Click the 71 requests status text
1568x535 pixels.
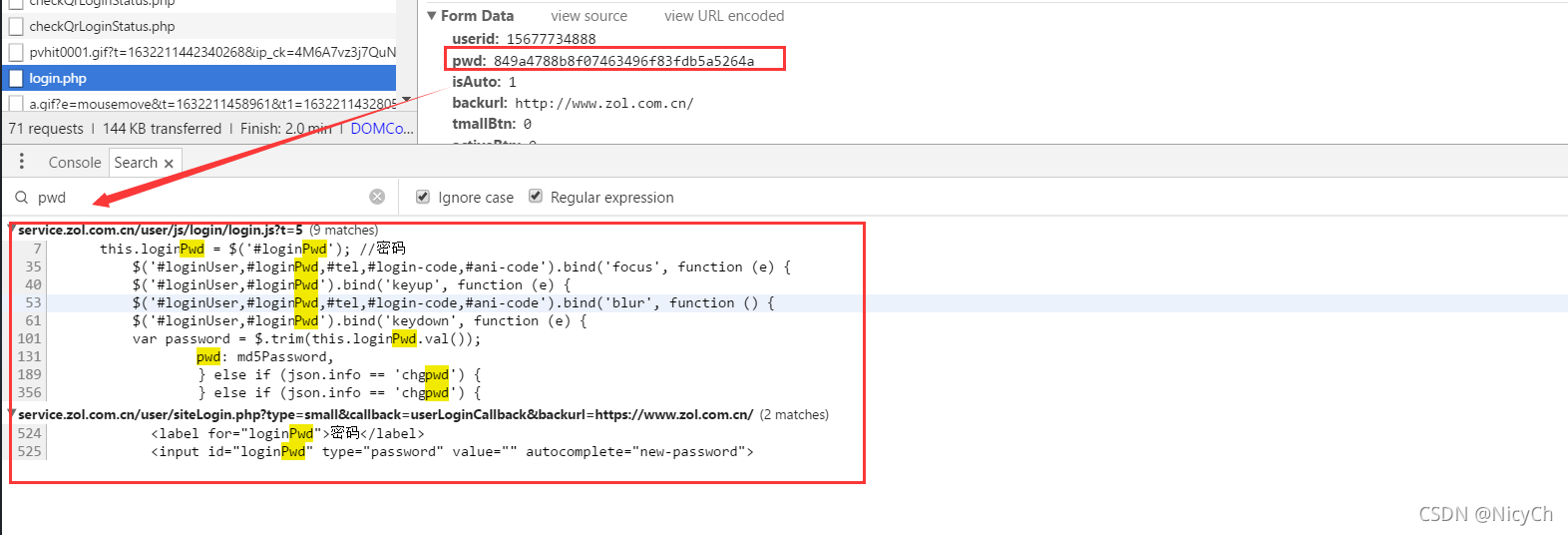tap(46, 128)
